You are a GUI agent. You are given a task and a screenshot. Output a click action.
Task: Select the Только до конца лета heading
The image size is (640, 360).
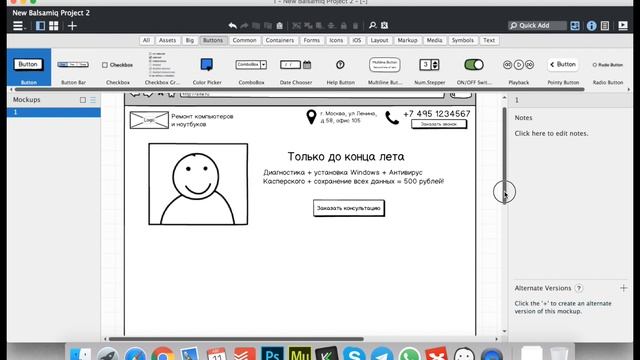coord(346,157)
